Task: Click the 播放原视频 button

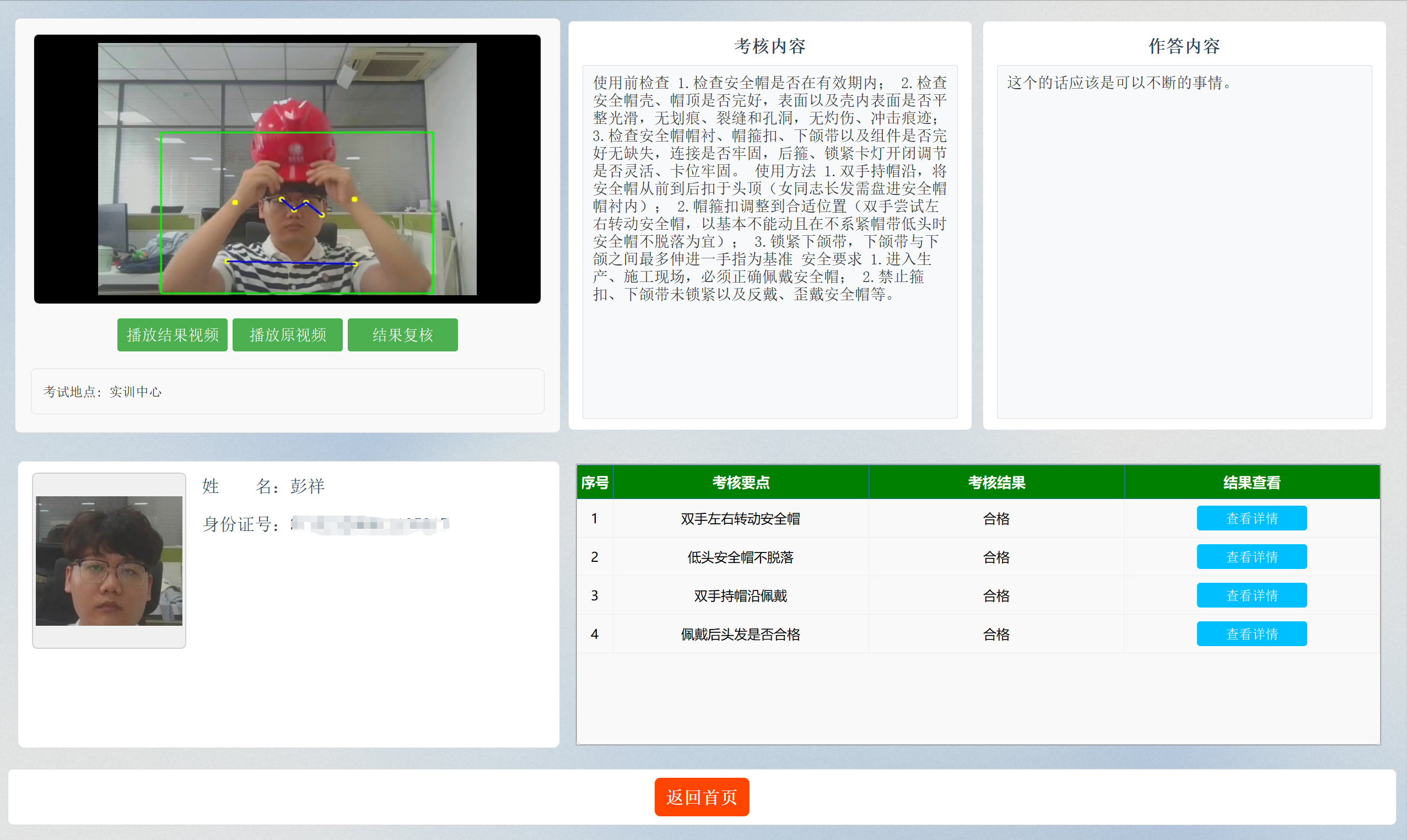Action: (287, 335)
